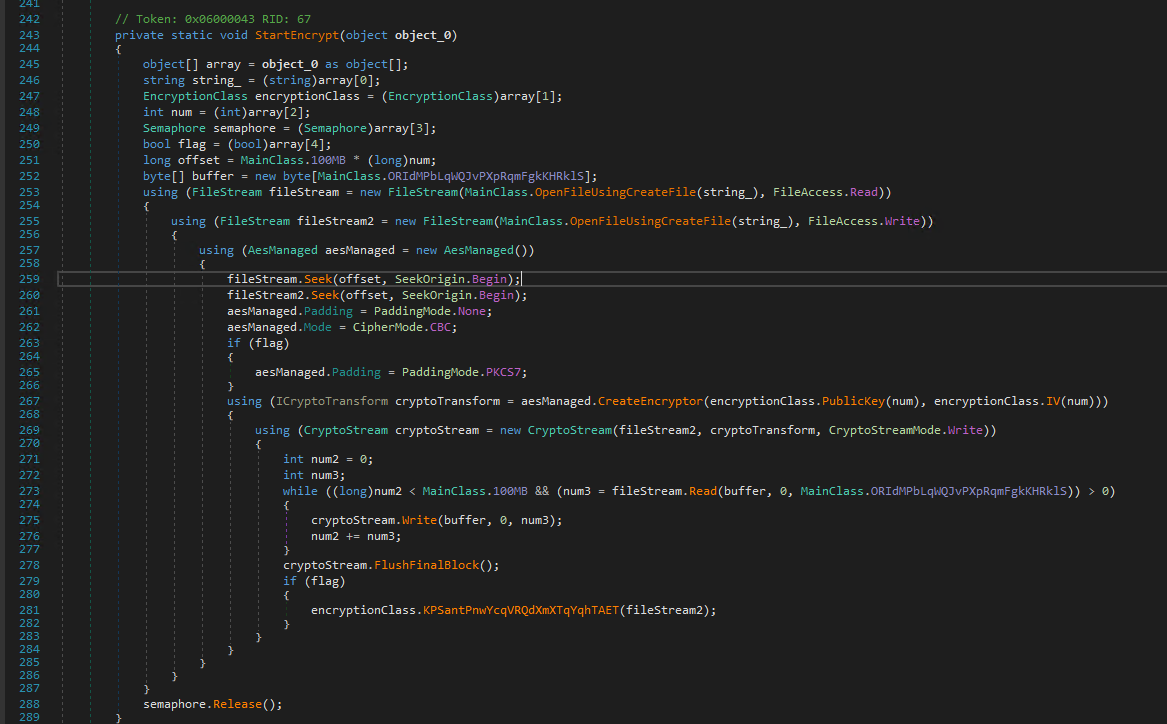Click the buffer variable declared on line 252

tap(213, 176)
